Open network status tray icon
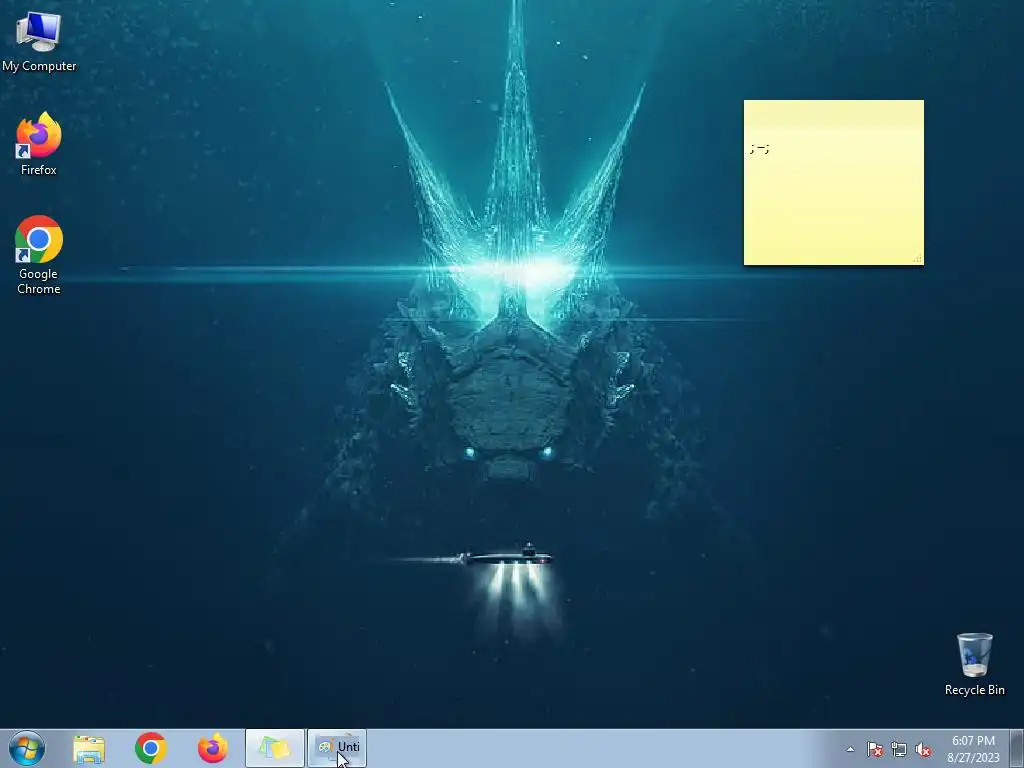The width and height of the screenshot is (1024, 768). click(899, 749)
